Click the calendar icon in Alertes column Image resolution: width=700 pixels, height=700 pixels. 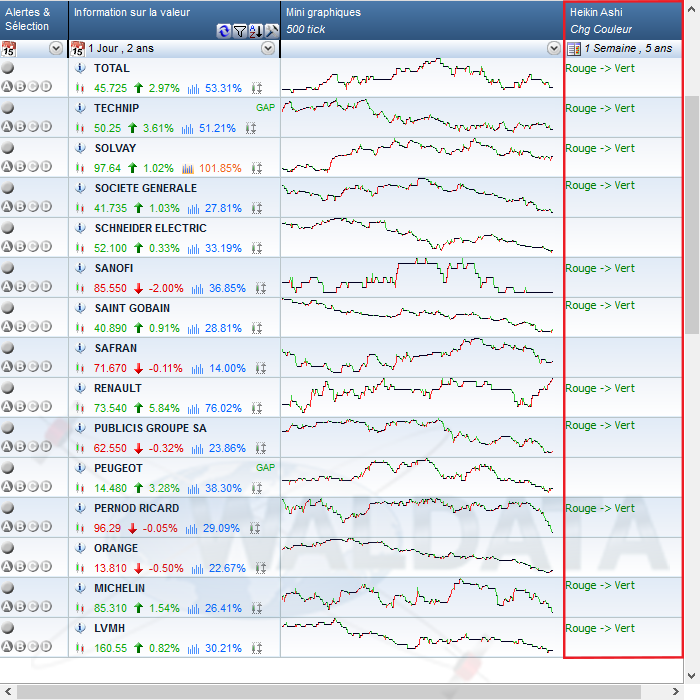click(x=8, y=49)
